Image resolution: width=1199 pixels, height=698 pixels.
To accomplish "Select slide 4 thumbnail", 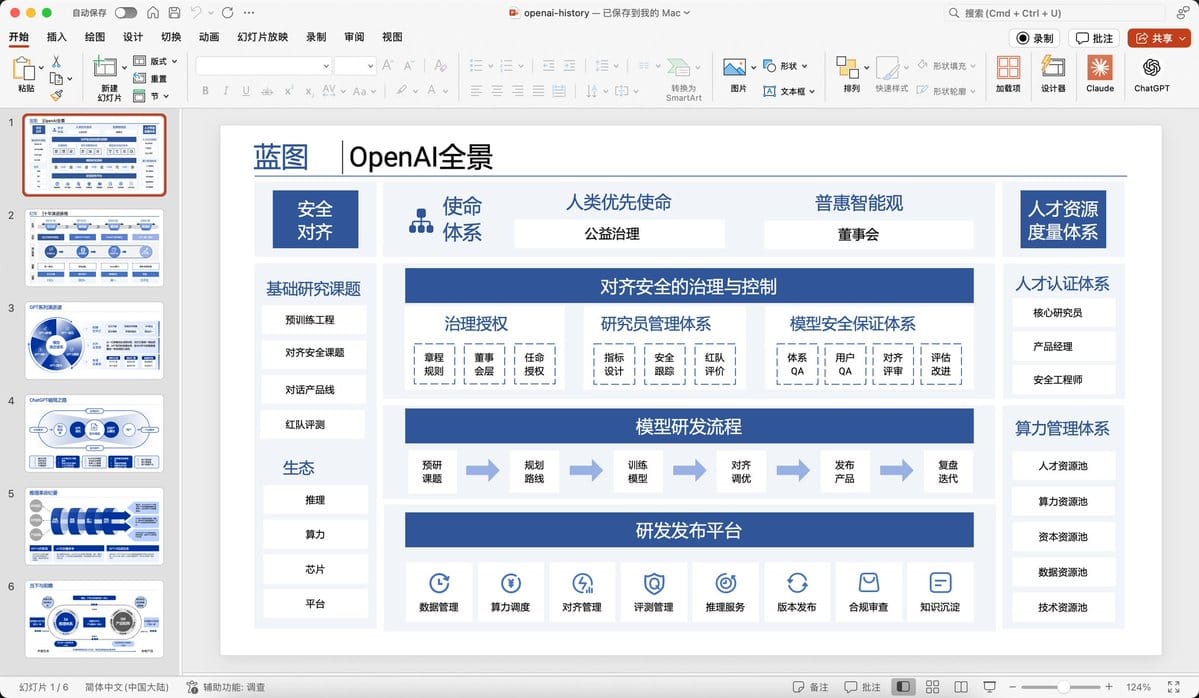I will tap(94, 433).
